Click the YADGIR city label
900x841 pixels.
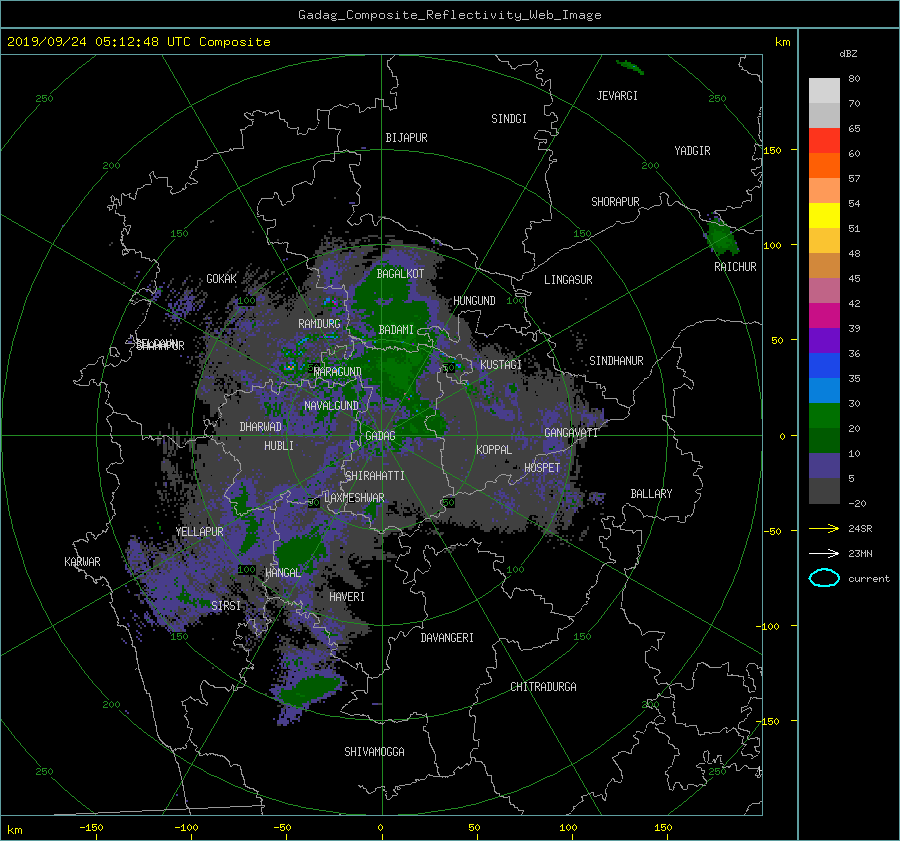tap(692, 151)
